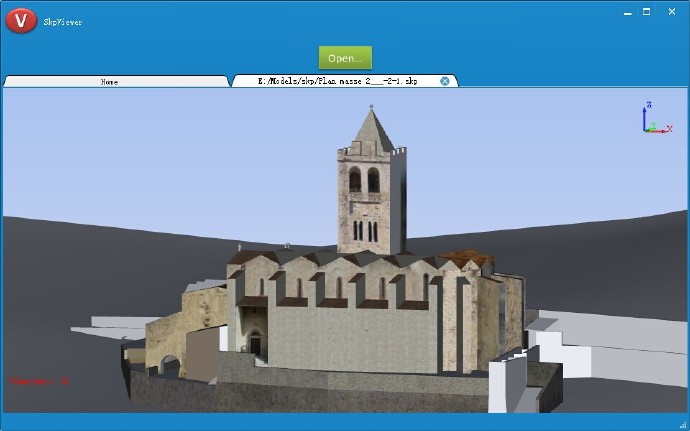Click the church's arched entrance doorway
The width and height of the screenshot is (690, 431).
[x=255, y=343]
